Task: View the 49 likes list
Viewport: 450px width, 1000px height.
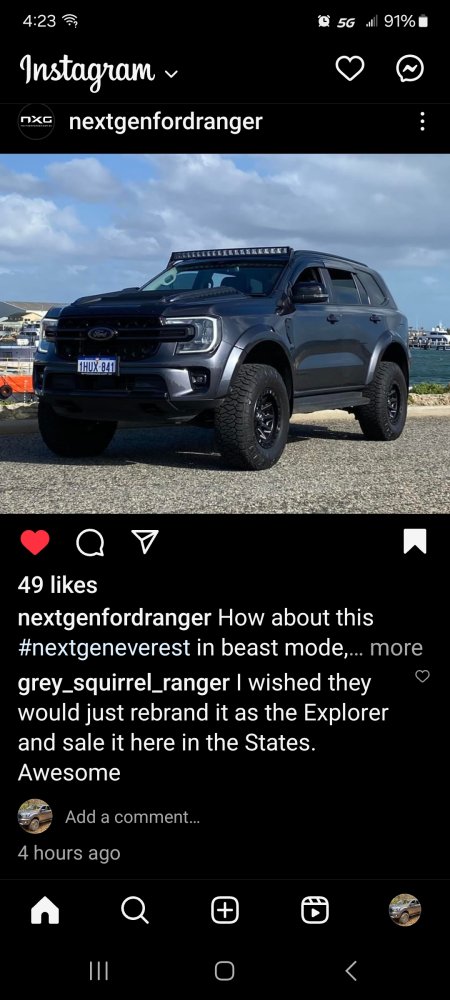Action: (x=57, y=585)
